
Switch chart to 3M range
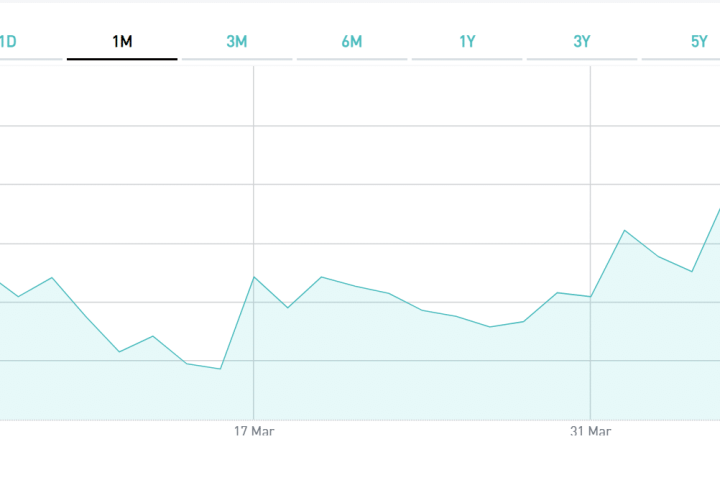click(x=237, y=42)
